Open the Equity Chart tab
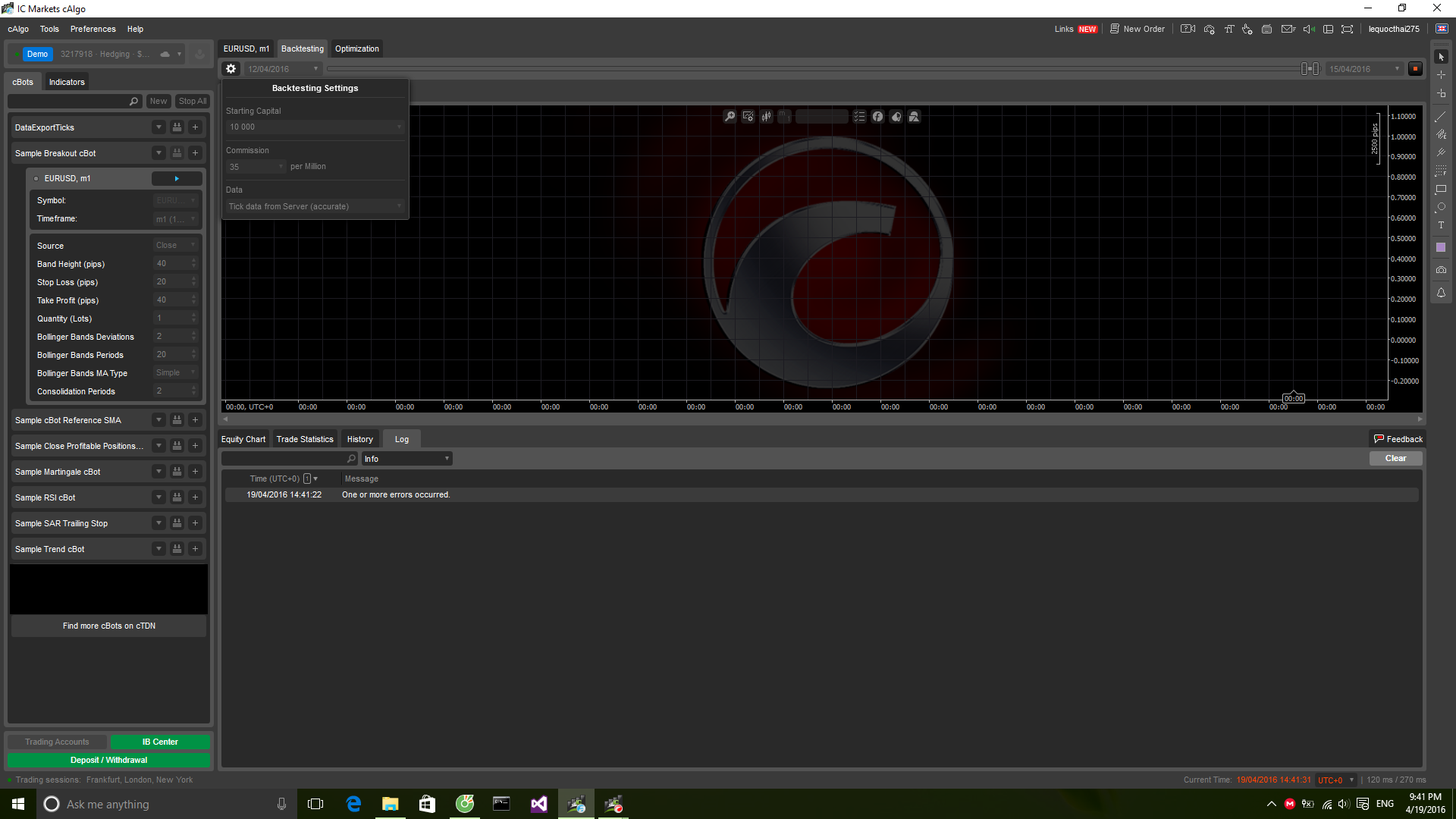 coord(243,439)
